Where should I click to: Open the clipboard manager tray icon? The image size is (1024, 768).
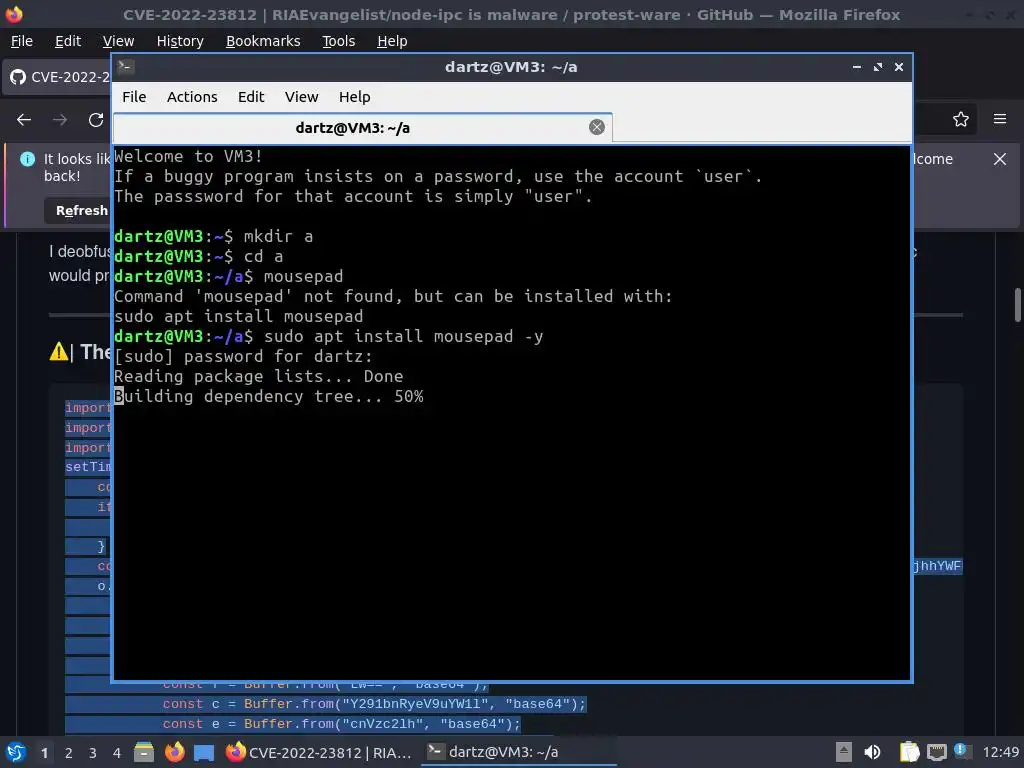click(909, 752)
